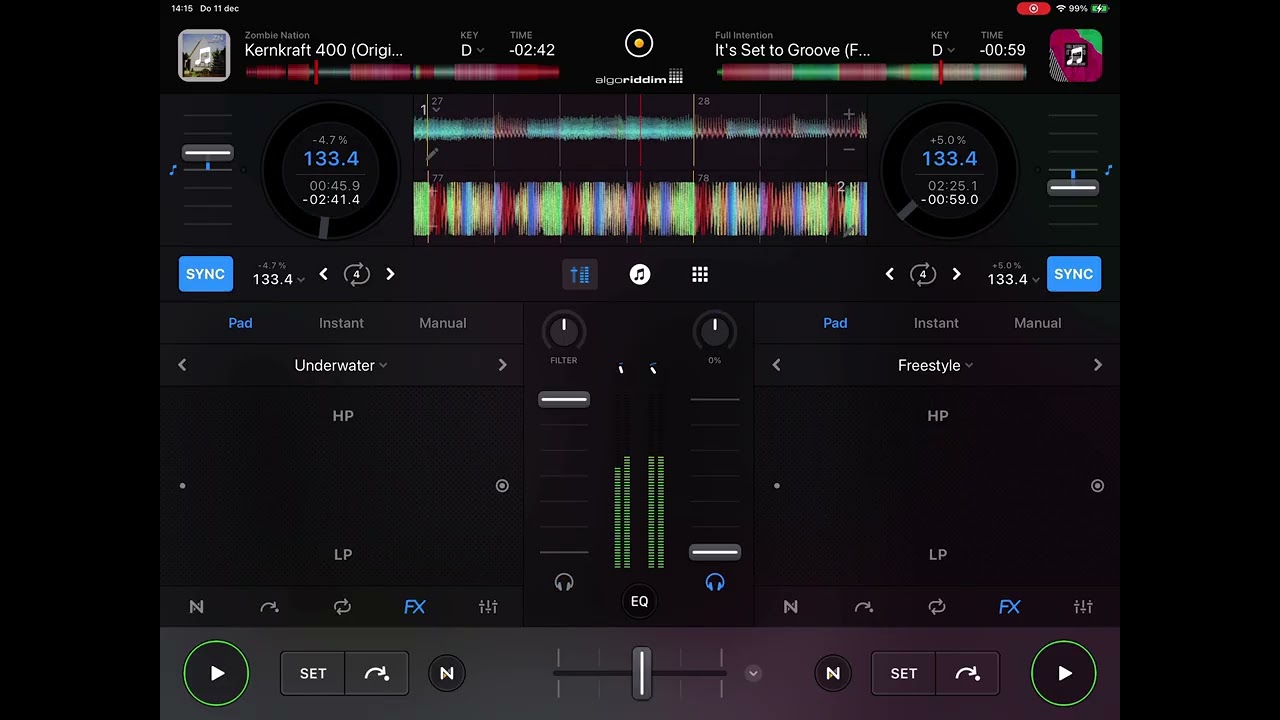
Task: Click the It's Set to Groove track title
Action: click(x=793, y=50)
